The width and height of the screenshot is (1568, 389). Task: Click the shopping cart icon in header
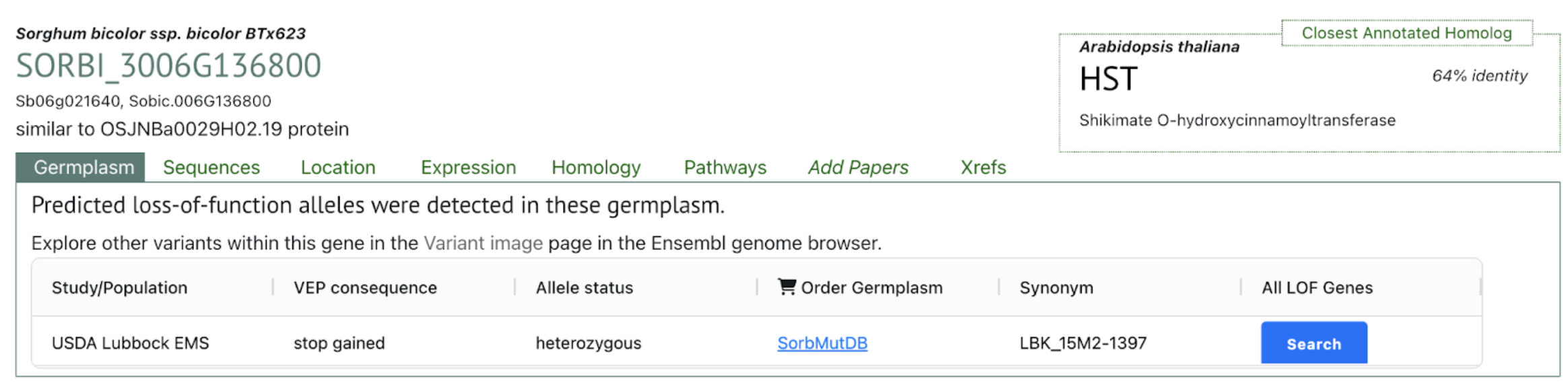click(x=786, y=287)
